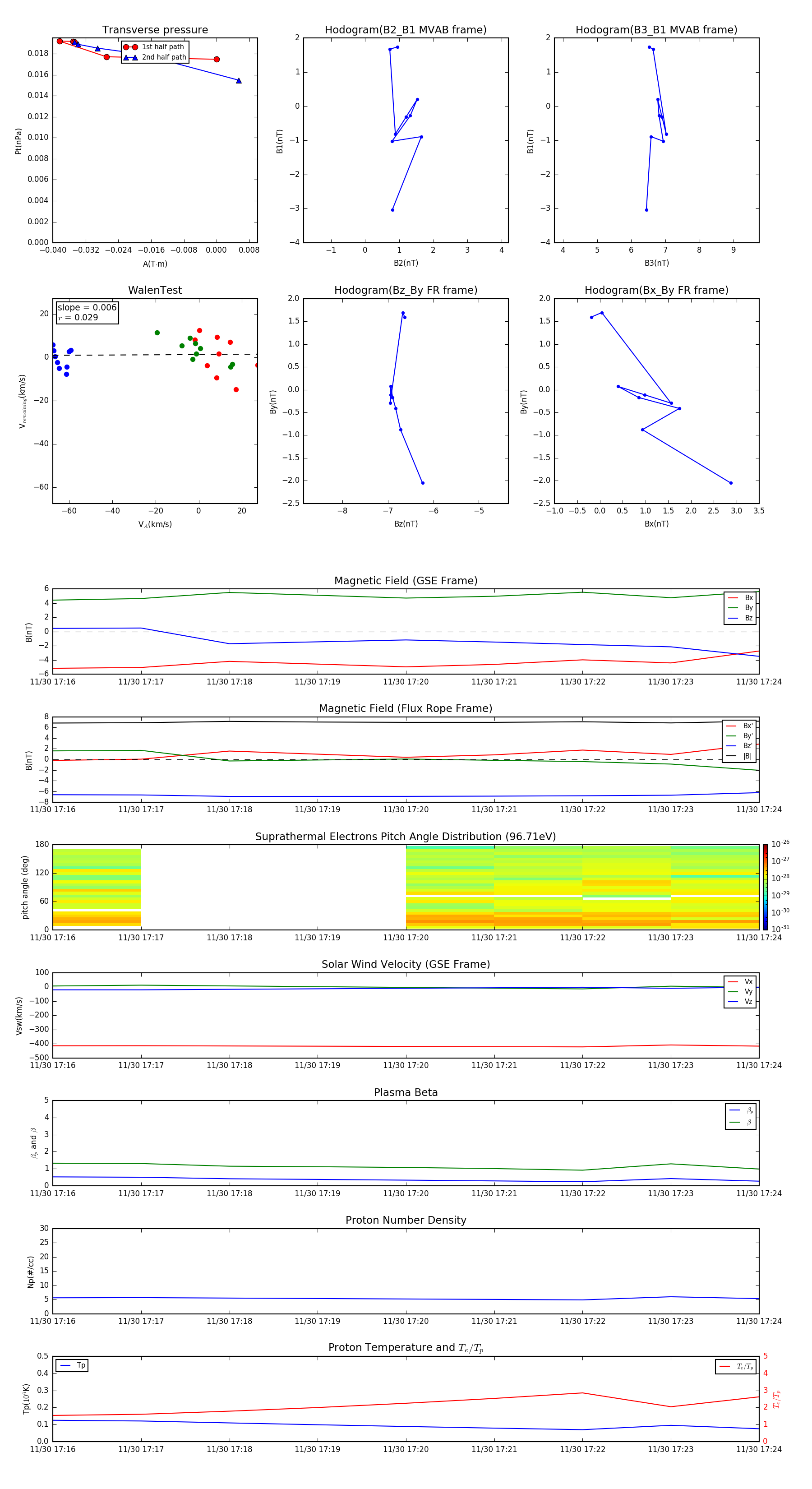Click the 'βp and β' y-axis label
This screenshot has height=1489, width=812.
tap(33, 1143)
